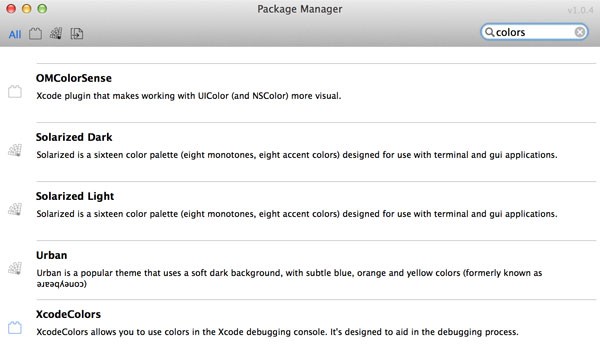Click the magnifying glass search icon
This screenshot has width=600, height=362.
pyautogui.click(x=489, y=32)
